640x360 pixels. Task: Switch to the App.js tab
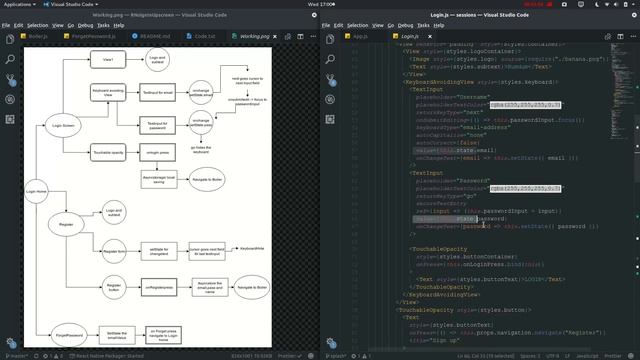click(356, 36)
